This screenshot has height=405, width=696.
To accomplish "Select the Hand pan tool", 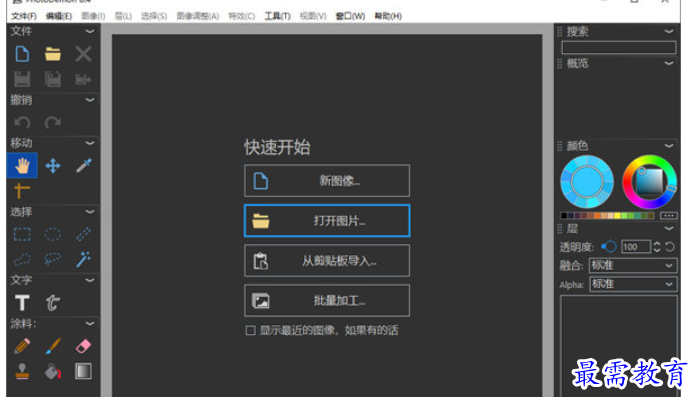I will tap(22, 166).
